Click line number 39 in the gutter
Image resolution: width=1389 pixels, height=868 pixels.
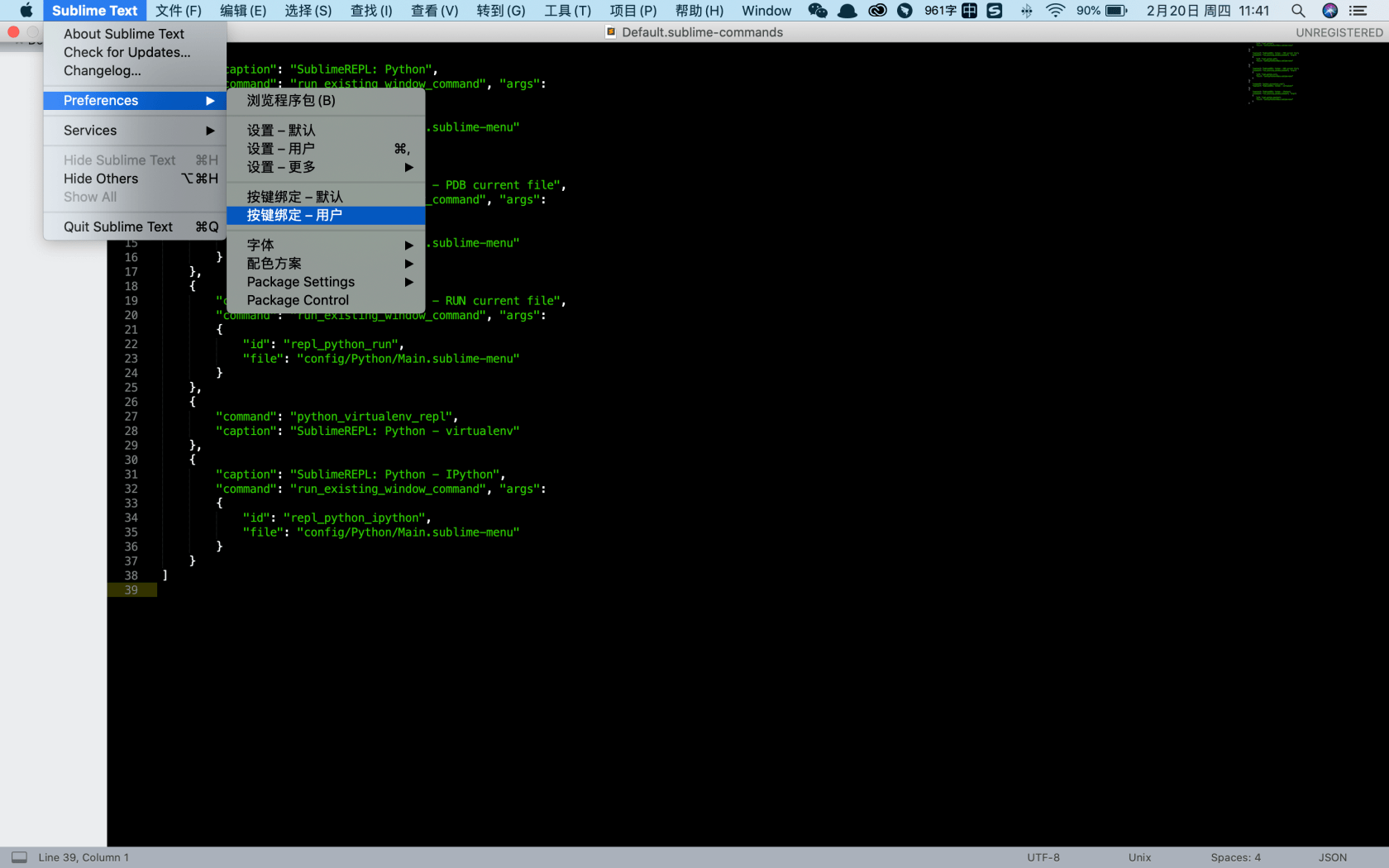point(131,590)
